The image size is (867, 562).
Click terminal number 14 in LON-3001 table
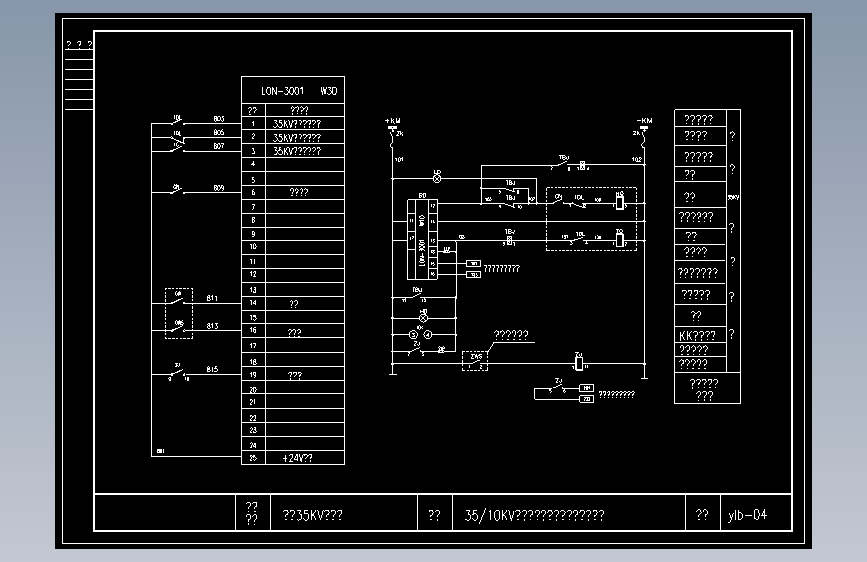[253, 303]
